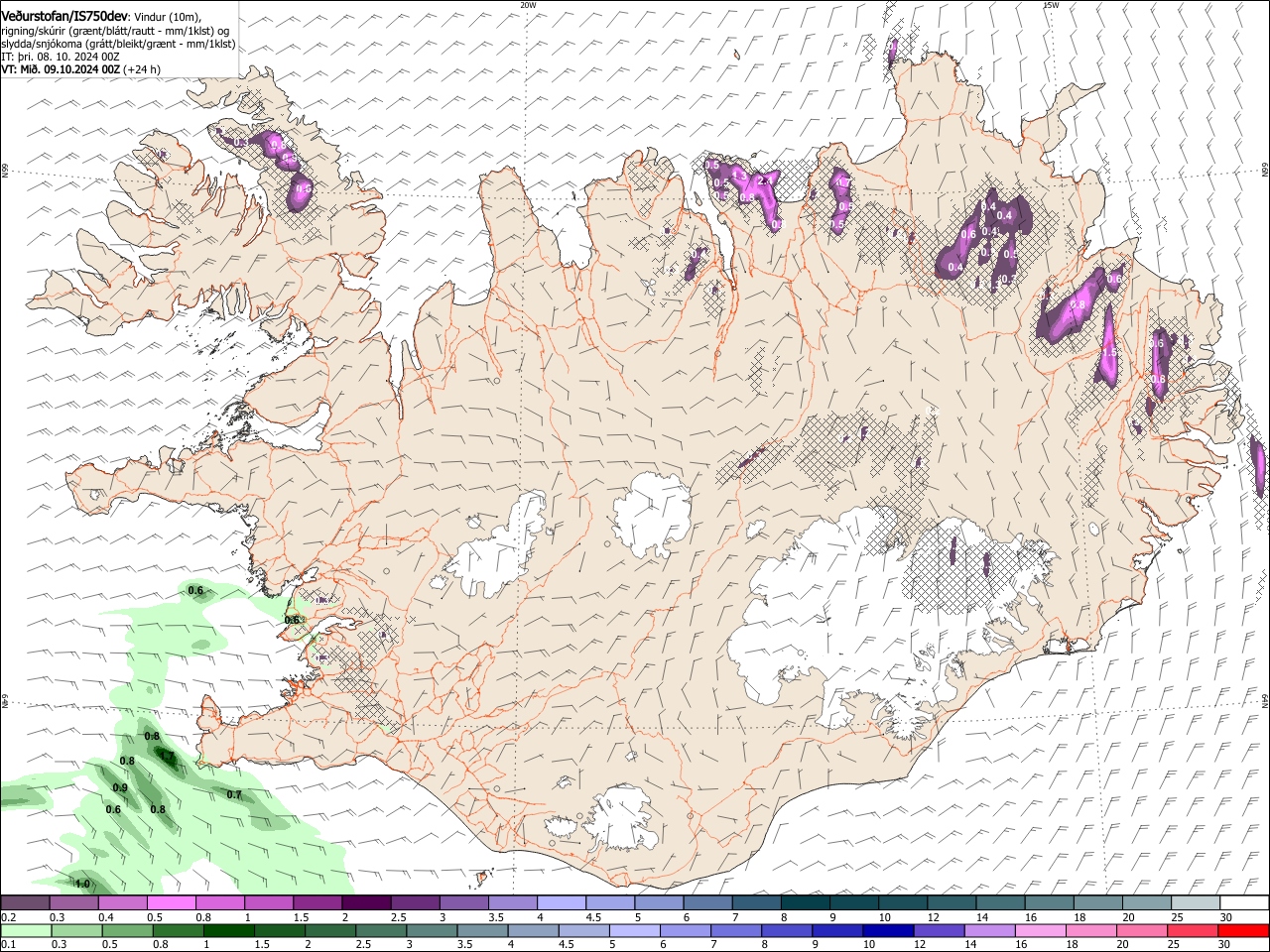Click label 0.1 in the bottom legend row
Viewport: 1270px width, 952px height.
point(8,944)
